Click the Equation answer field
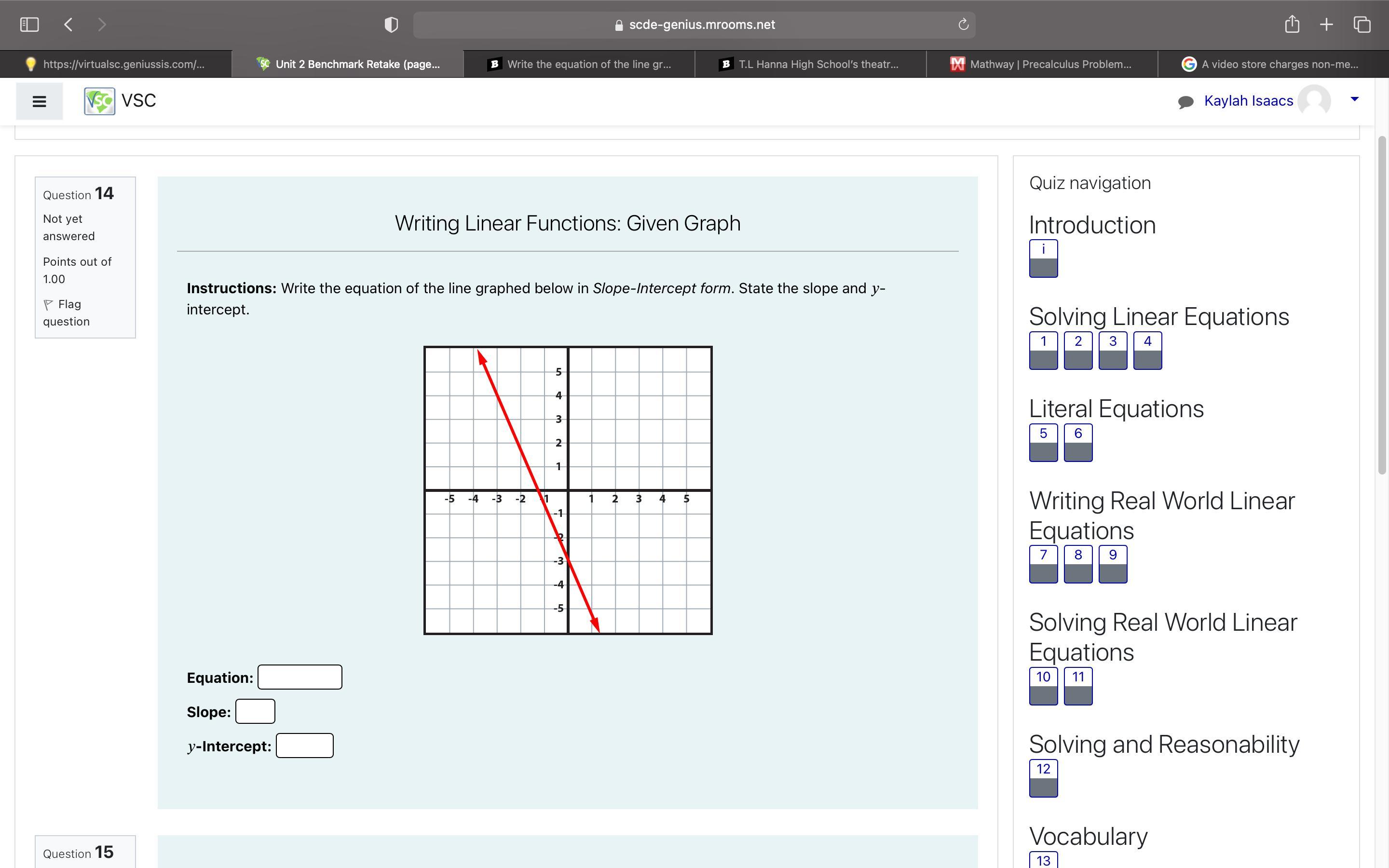Image resolution: width=1389 pixels, height=868 pixels. coord(300,678)
